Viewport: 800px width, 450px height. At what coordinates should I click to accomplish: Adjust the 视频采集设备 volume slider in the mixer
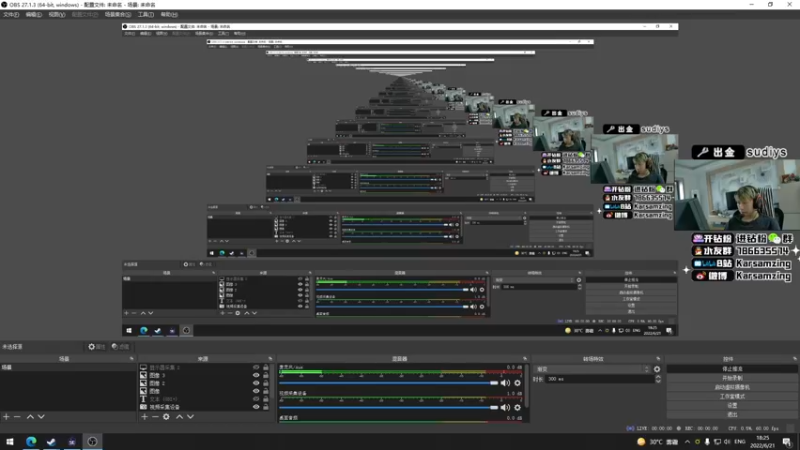click(x=388, y=407)
